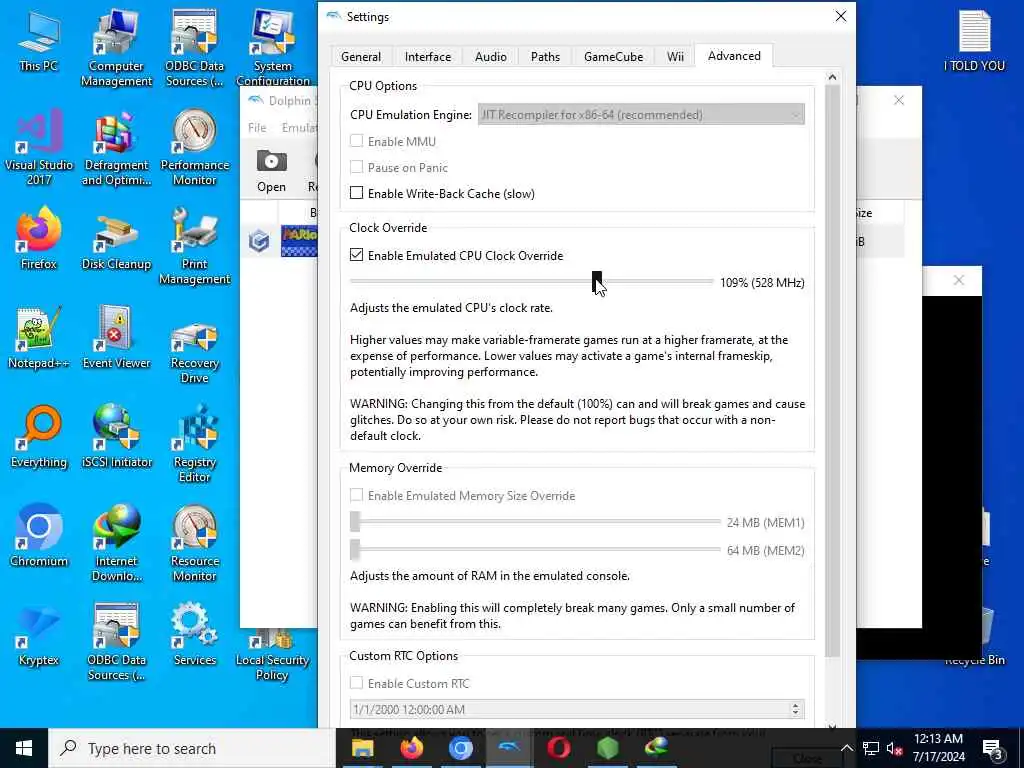Click the CPU clock override slider handle

pyautogui.click(x=597, y=281)
